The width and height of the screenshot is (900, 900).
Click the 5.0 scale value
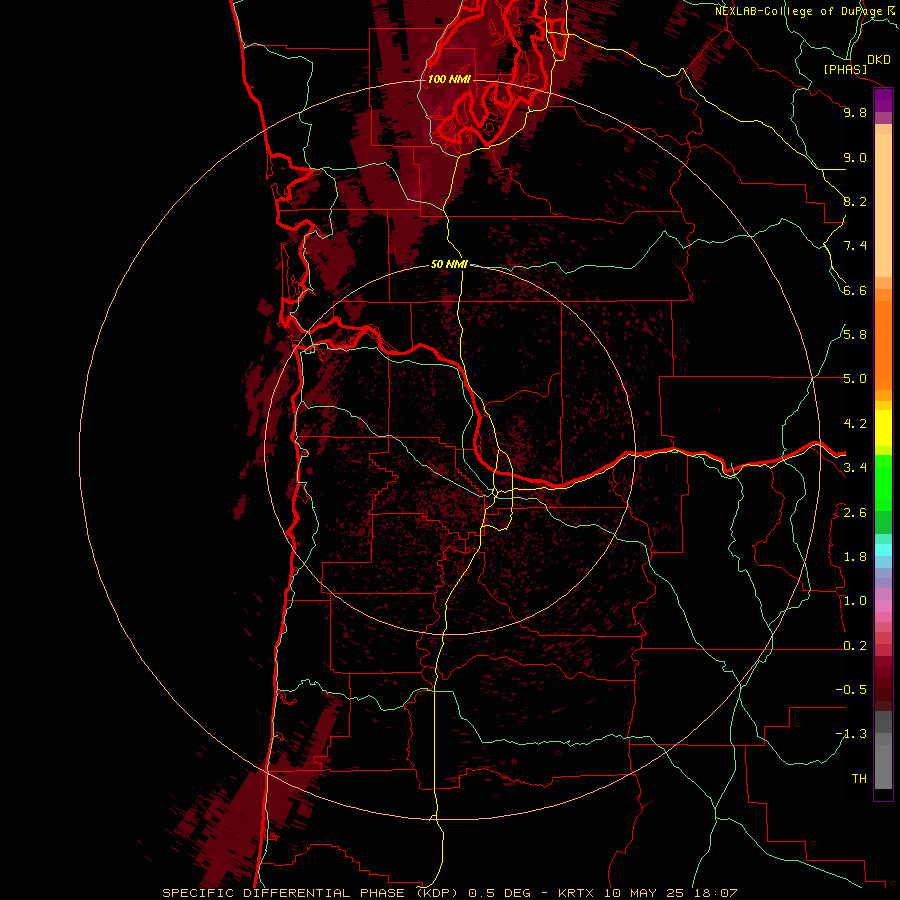pos(855,379)
